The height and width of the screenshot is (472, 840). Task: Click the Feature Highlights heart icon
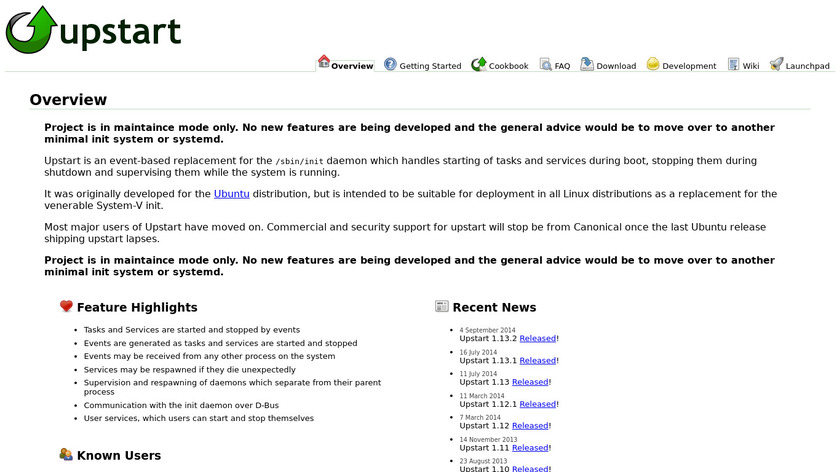pyautogui.click(x=66, y=306)
